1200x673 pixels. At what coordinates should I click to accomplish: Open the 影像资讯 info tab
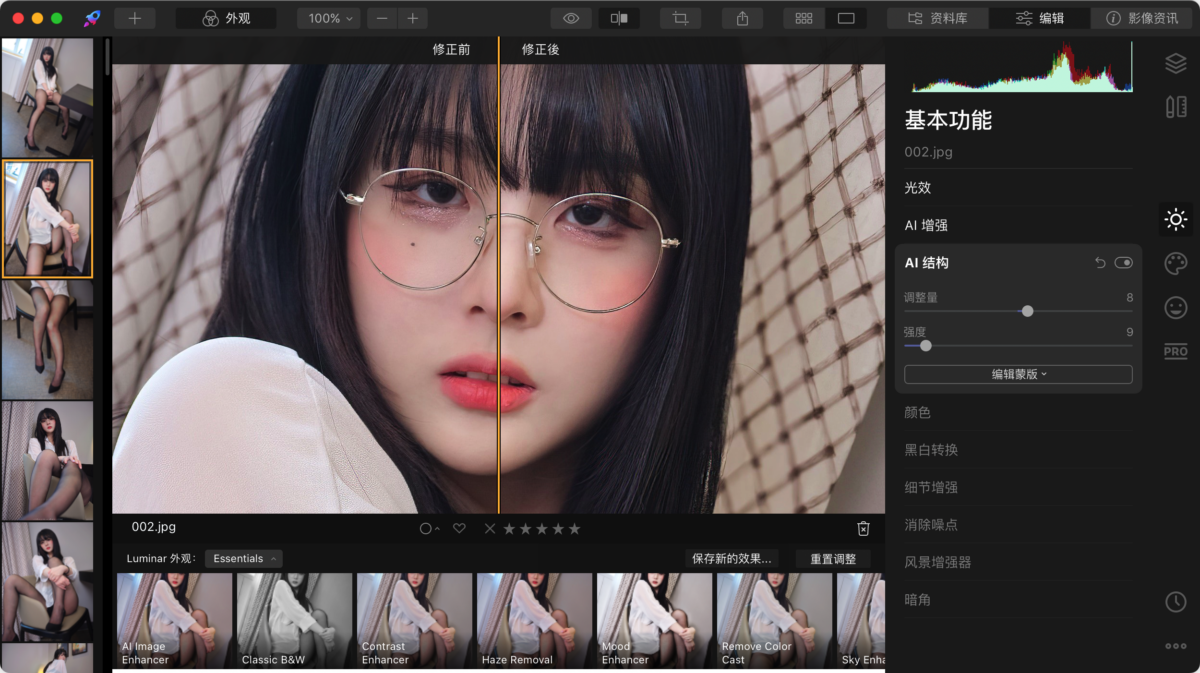(1142, 18)
